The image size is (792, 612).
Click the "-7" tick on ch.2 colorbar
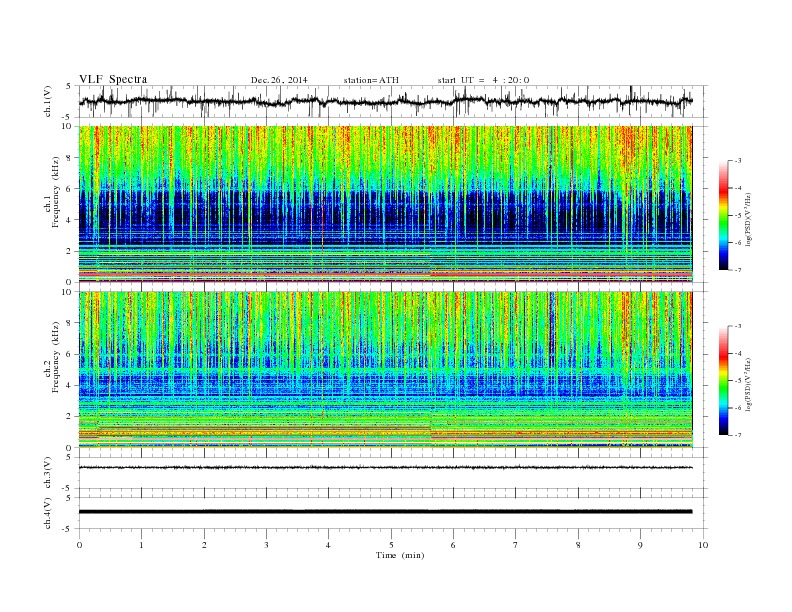click(737, 435)
